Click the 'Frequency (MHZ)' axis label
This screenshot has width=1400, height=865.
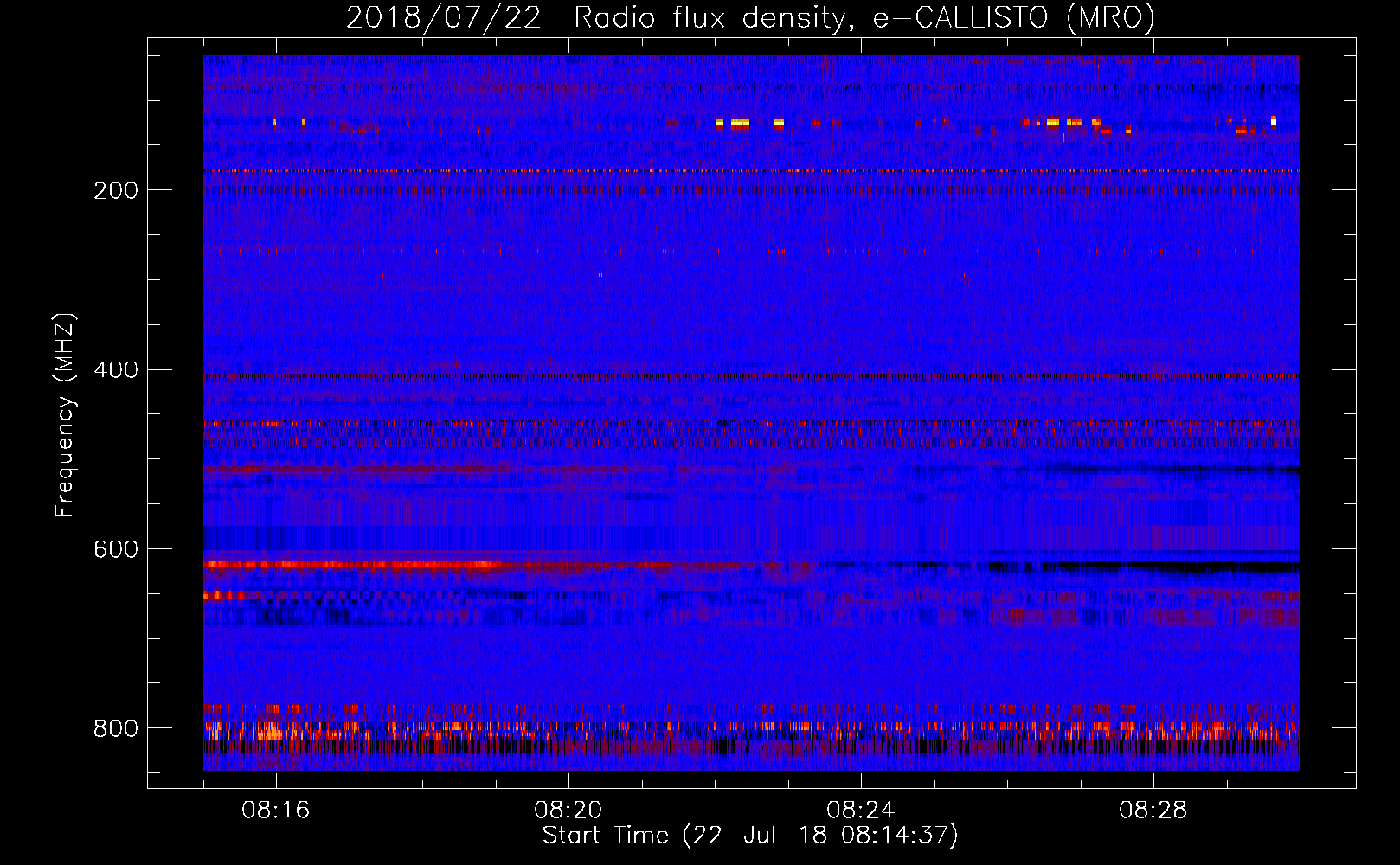click(x=64, y=415)
